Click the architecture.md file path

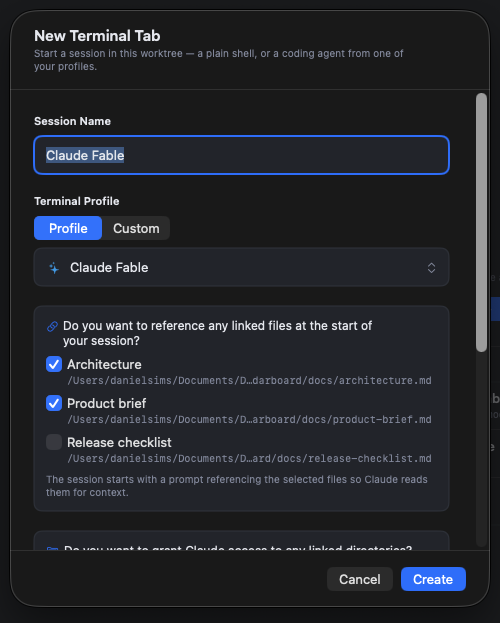point(249,381)
